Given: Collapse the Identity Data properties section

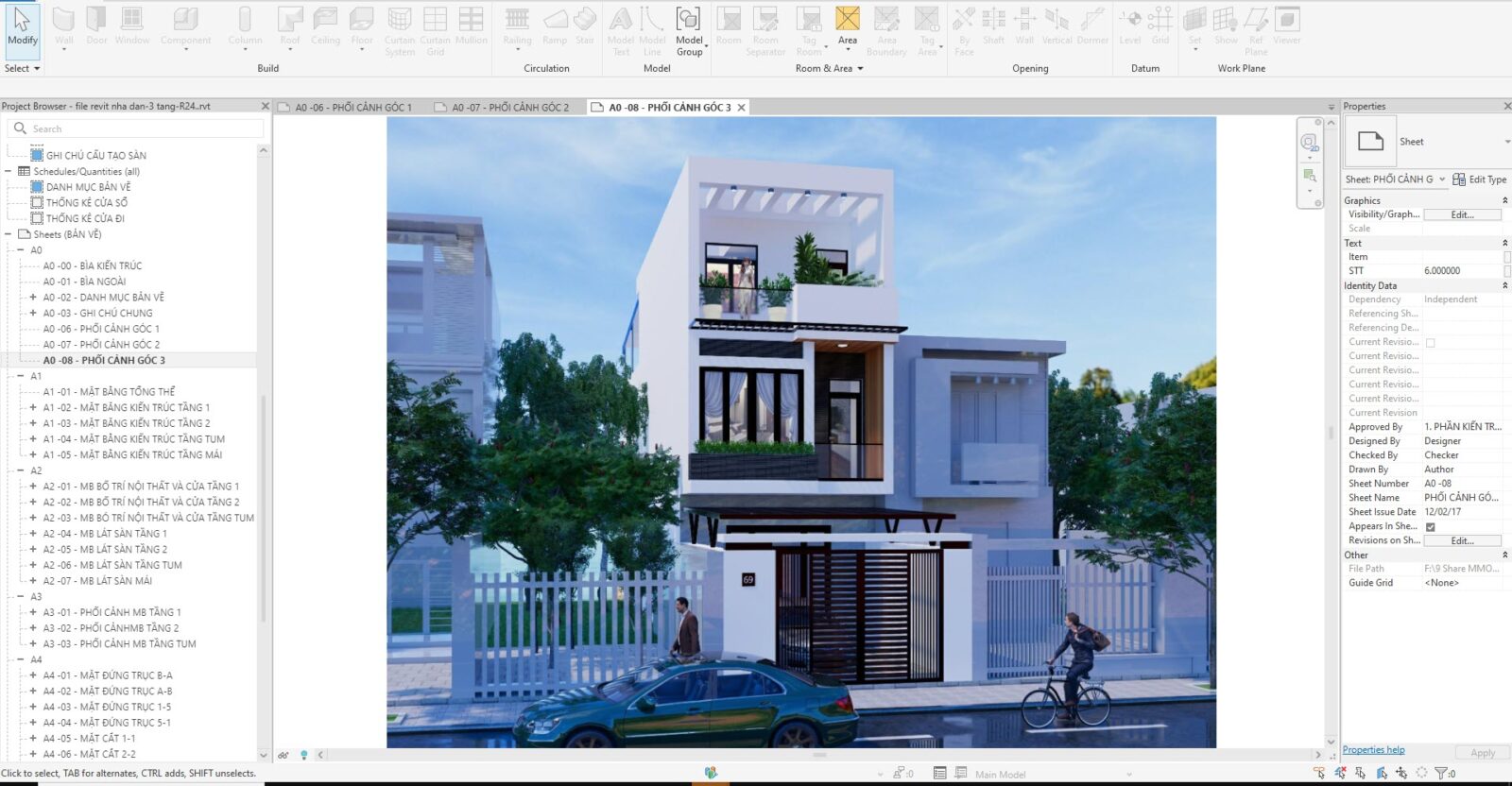Looking at the screenshot, I should [x=1504, y=285].
